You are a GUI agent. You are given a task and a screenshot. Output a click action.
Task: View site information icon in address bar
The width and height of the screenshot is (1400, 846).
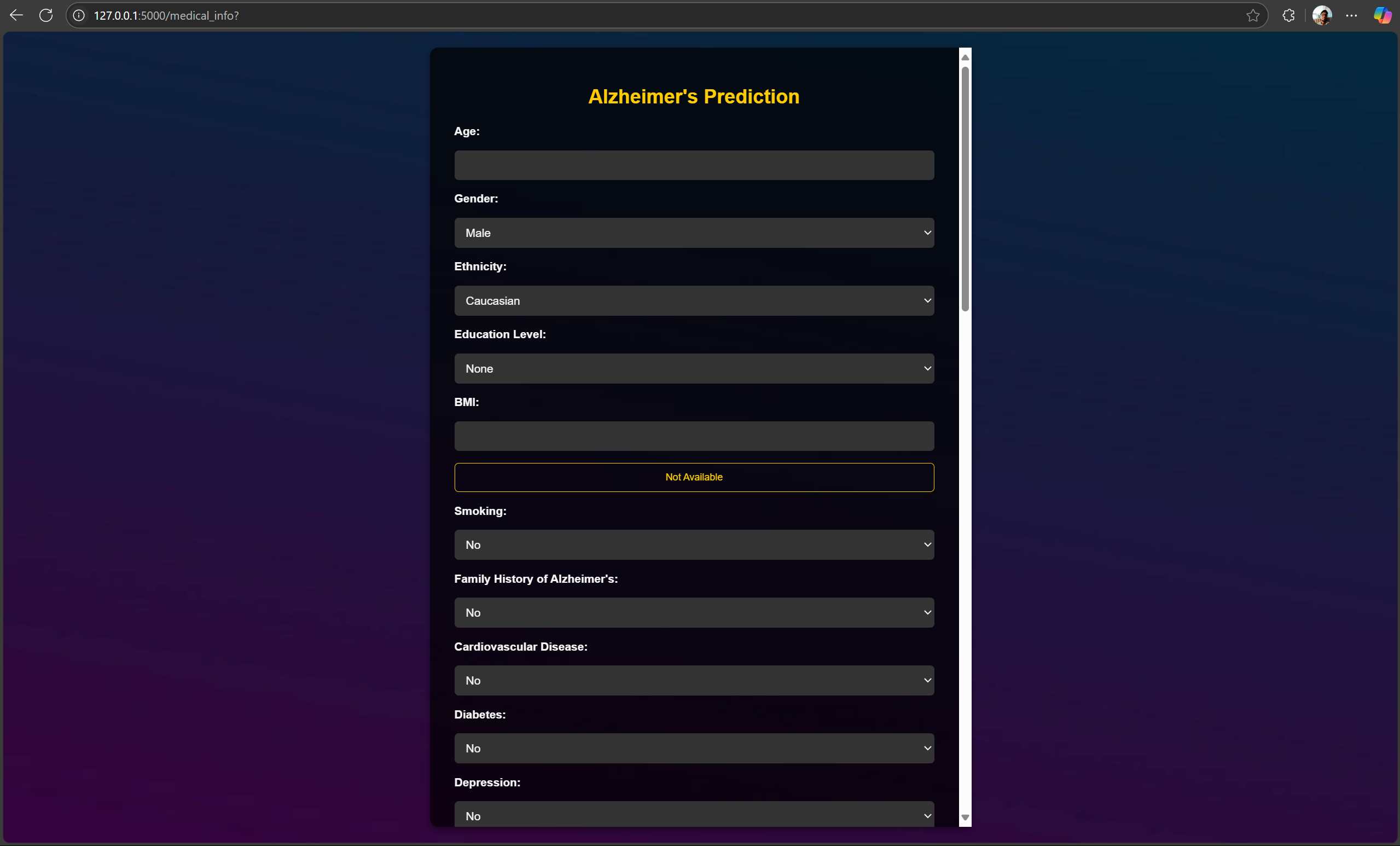pos(79,15)
